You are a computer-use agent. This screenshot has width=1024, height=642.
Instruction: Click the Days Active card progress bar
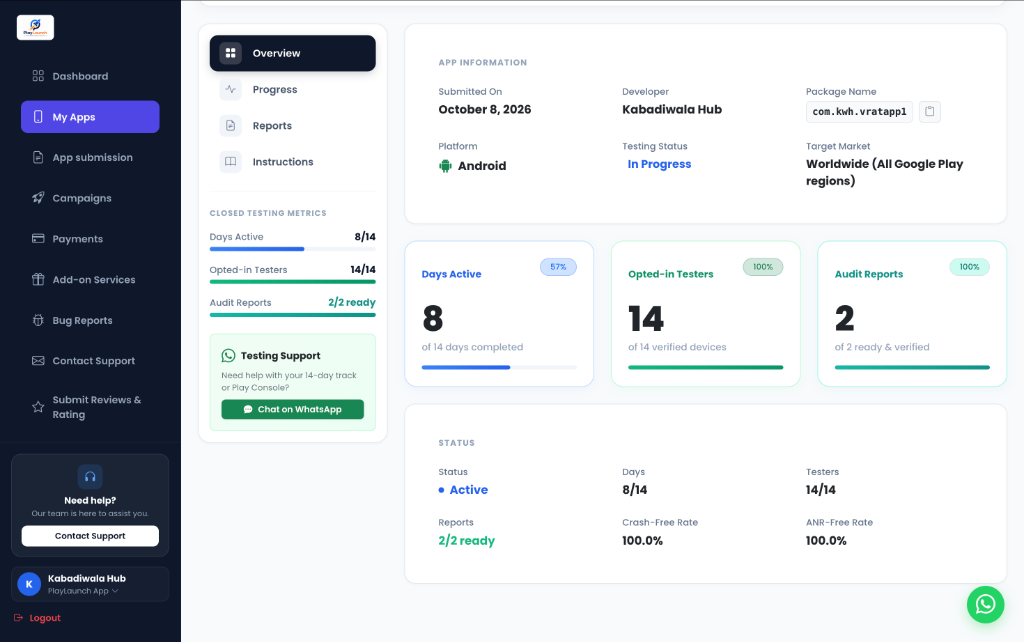click(499, 367)
